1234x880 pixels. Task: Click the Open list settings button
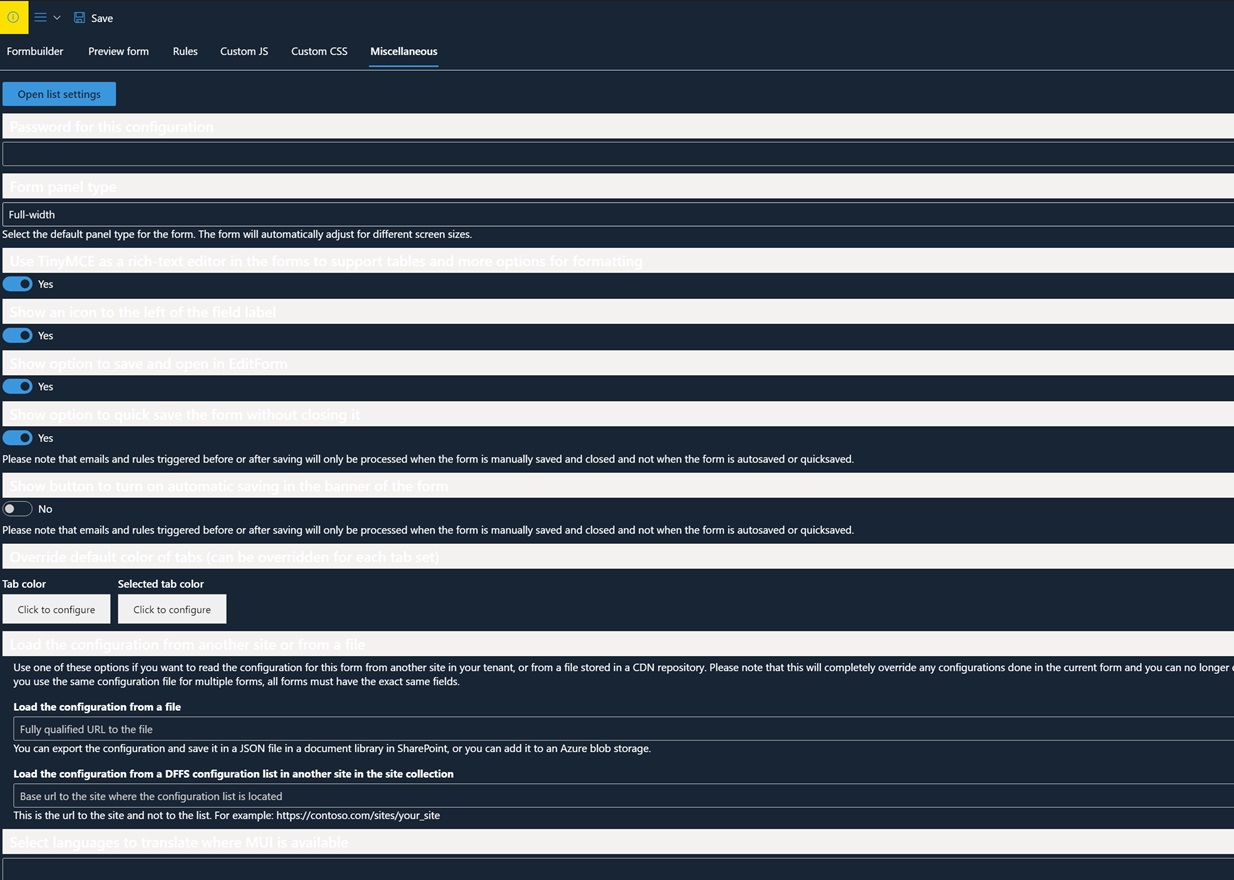click(59, 94)
